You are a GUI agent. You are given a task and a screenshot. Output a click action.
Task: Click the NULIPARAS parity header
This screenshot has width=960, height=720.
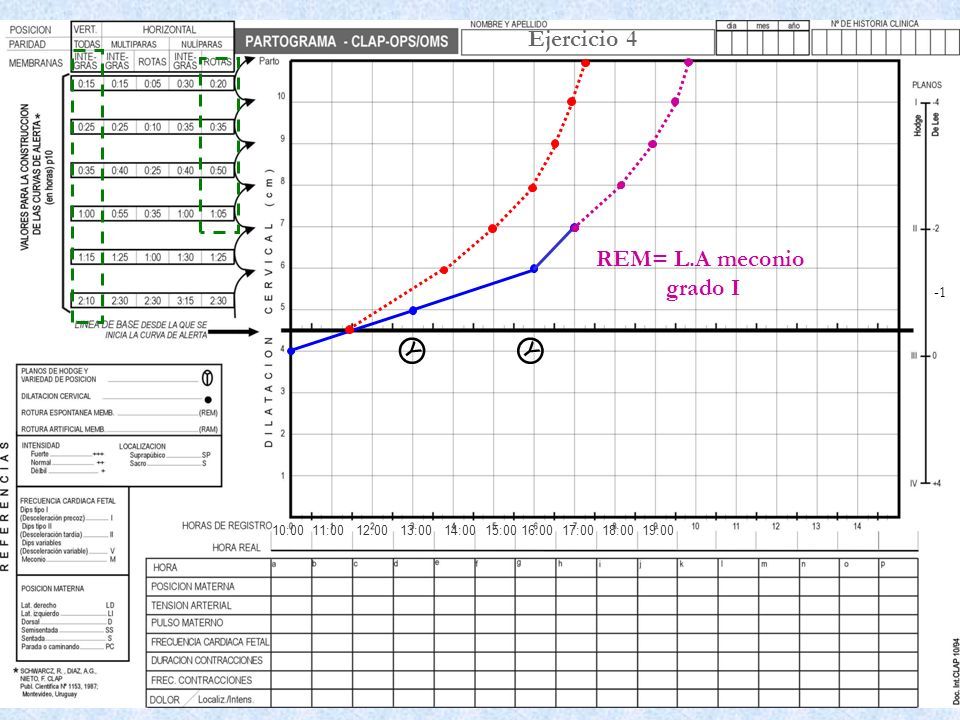[x=201, y=45]
